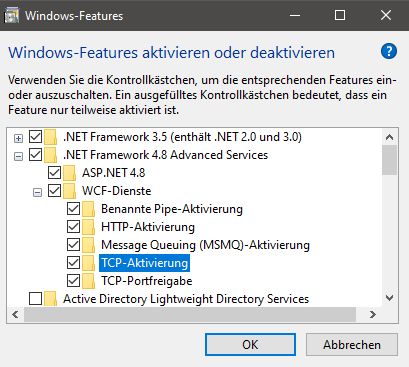This screenshot has height=367, width=409.
Task: Confirm changes with the OK button
Action: click(x=250, y=345)
